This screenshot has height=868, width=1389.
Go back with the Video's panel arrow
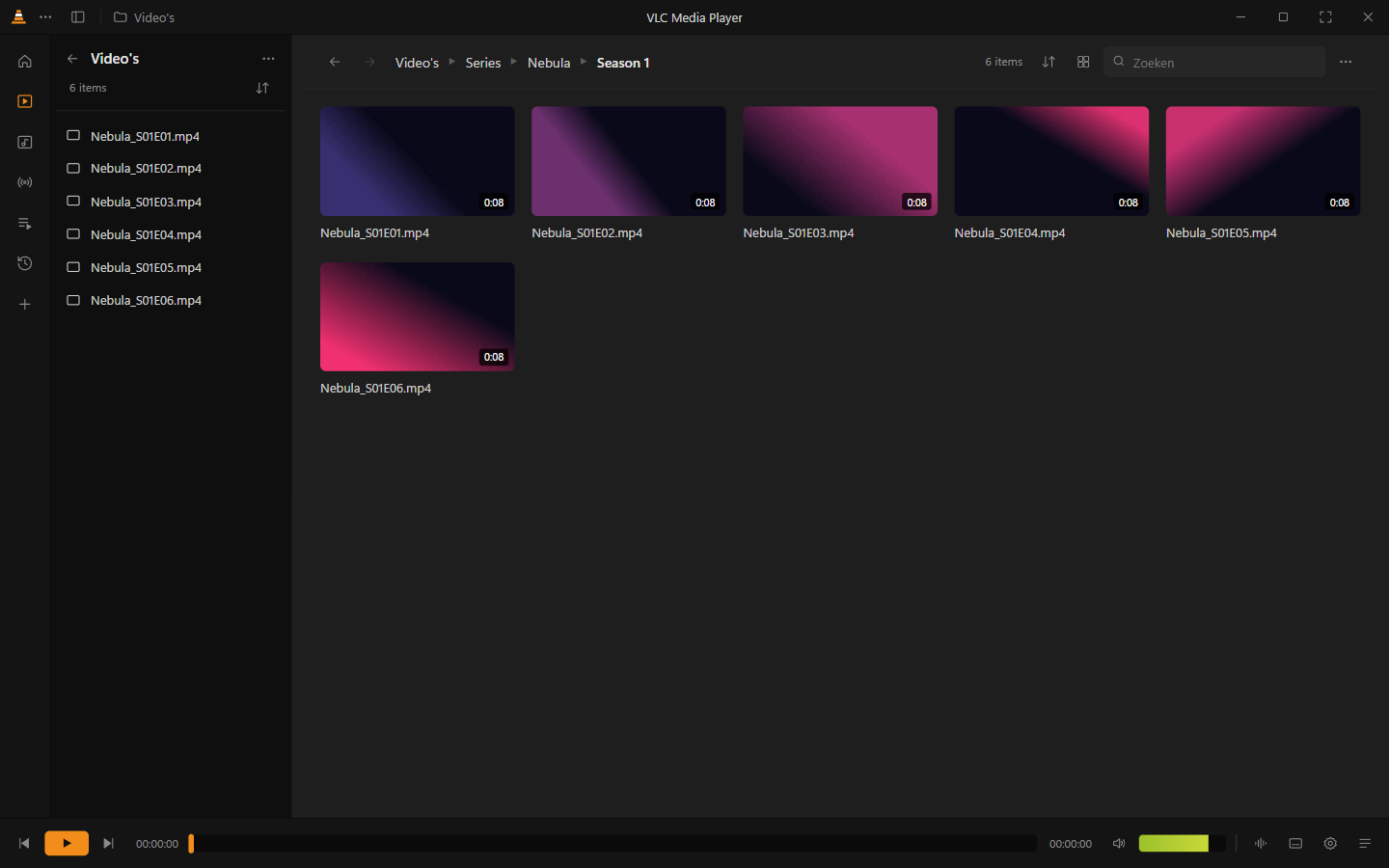pos(72,59)
